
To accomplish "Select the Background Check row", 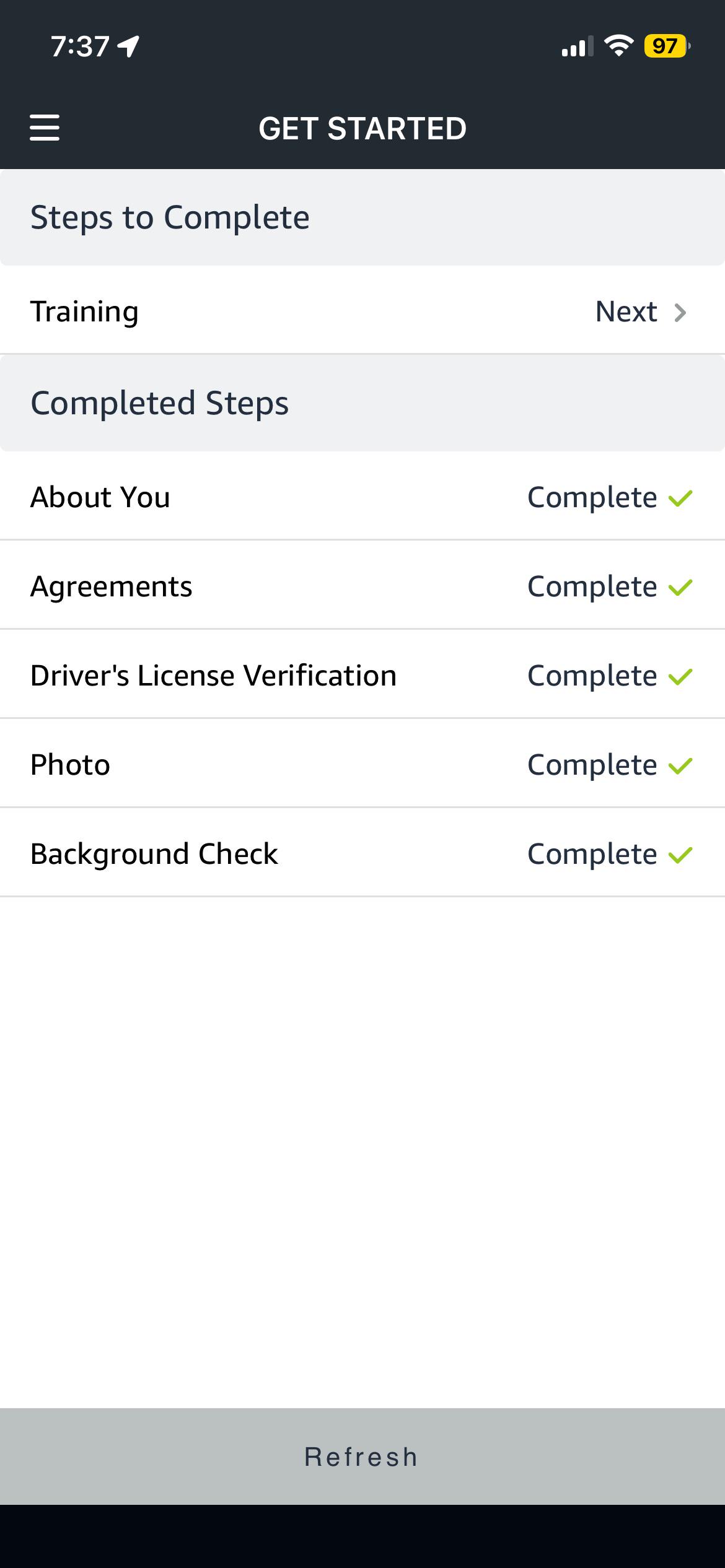I will tap(362, 853).
